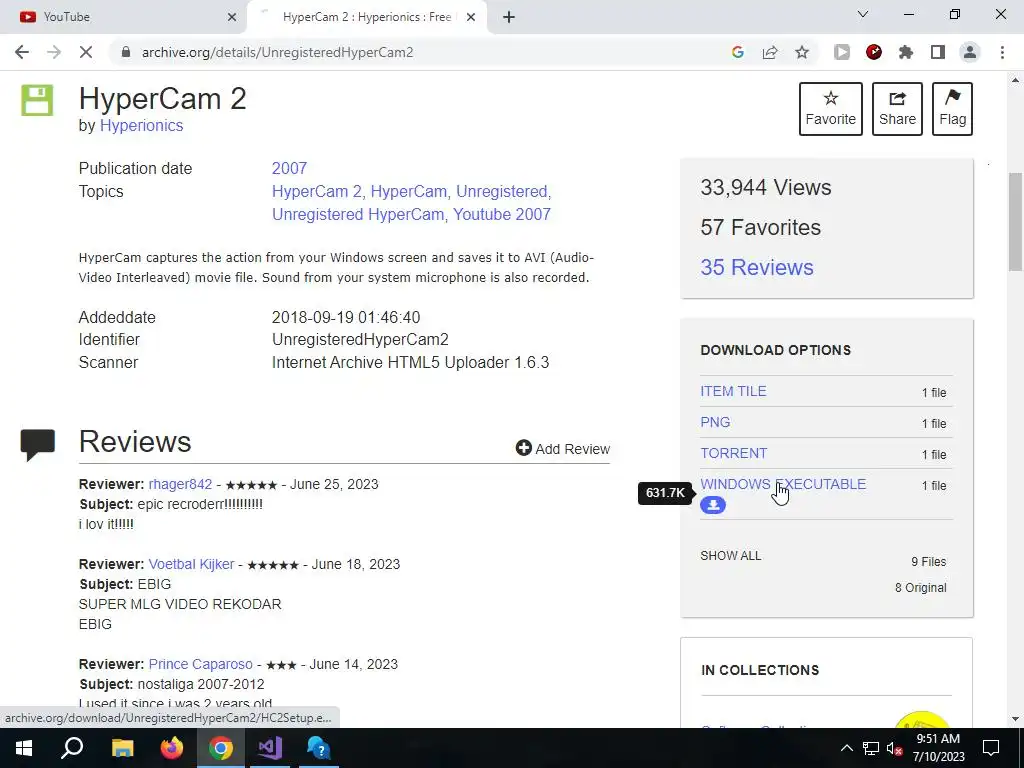Click the gray play extension icon
This screenshot has width=1024, height=768.
click(x=842, y=52)
